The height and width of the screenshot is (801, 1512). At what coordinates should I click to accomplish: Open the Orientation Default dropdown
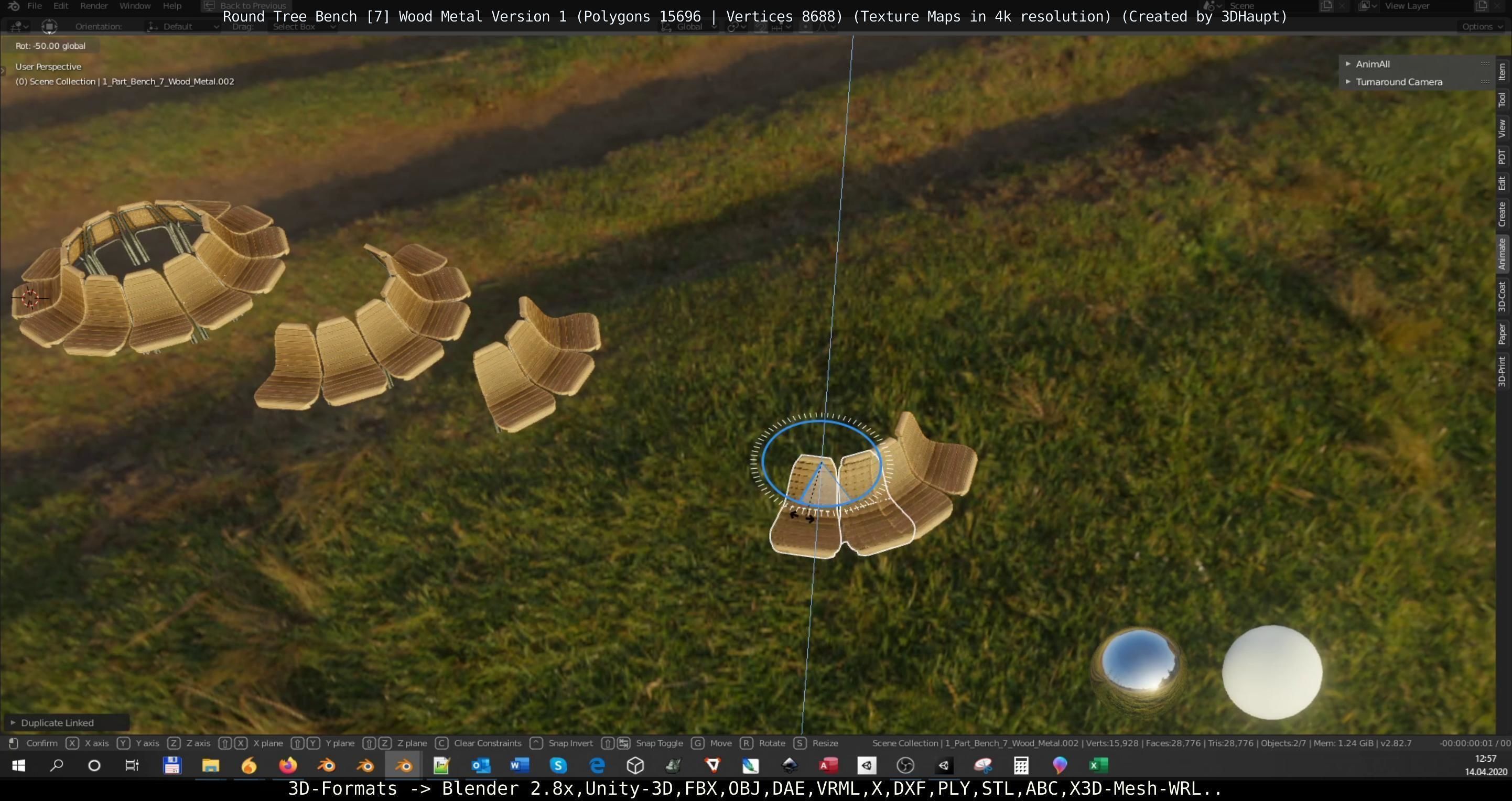click(x=181, y=26)
